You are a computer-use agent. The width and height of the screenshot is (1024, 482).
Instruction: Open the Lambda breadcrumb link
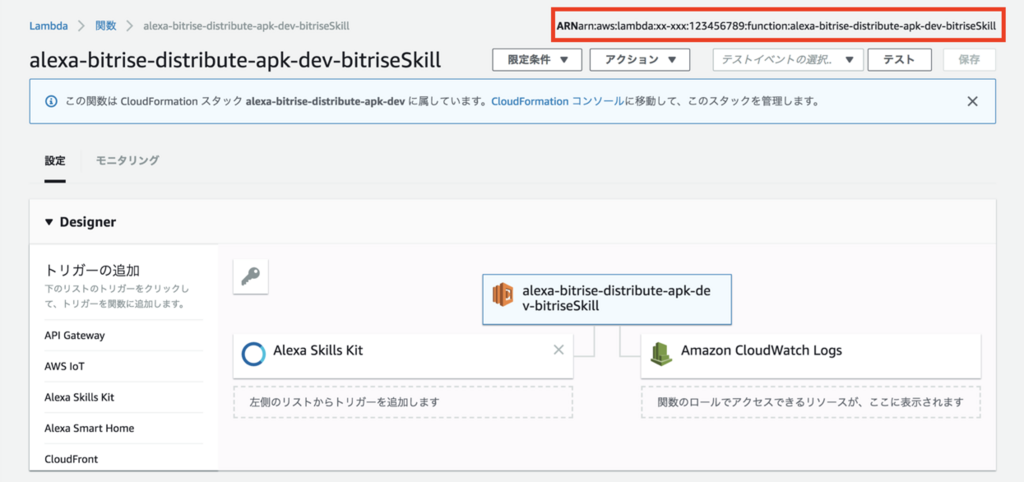(48, 26)
